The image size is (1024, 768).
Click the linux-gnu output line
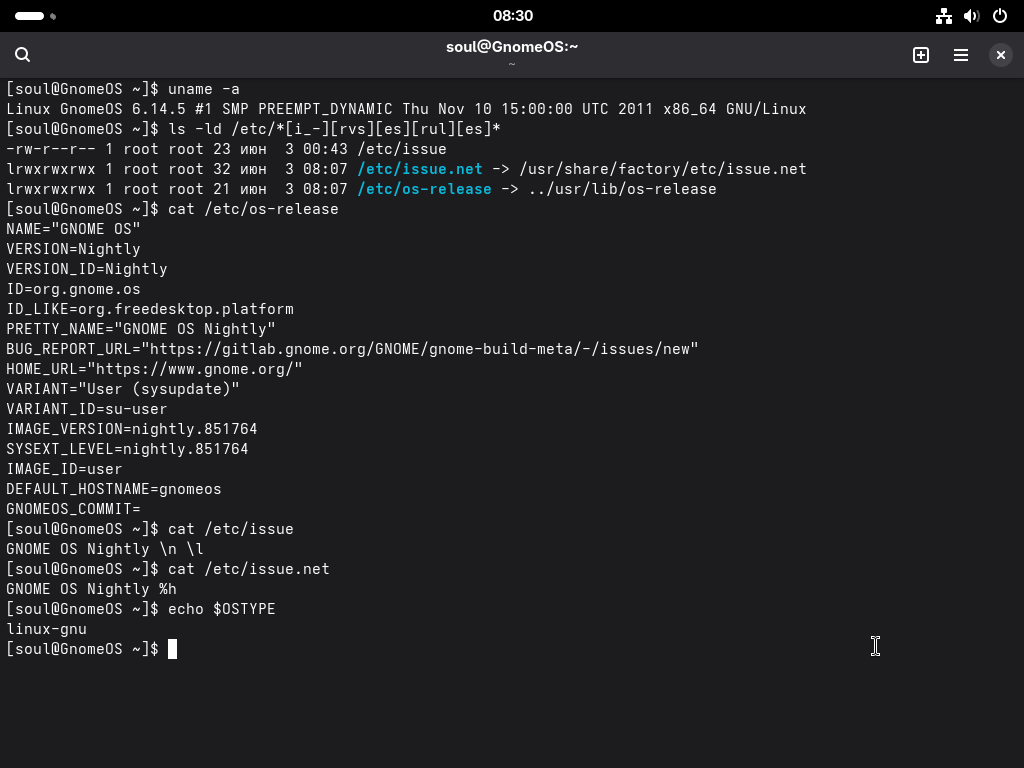(x=46, y=629)
